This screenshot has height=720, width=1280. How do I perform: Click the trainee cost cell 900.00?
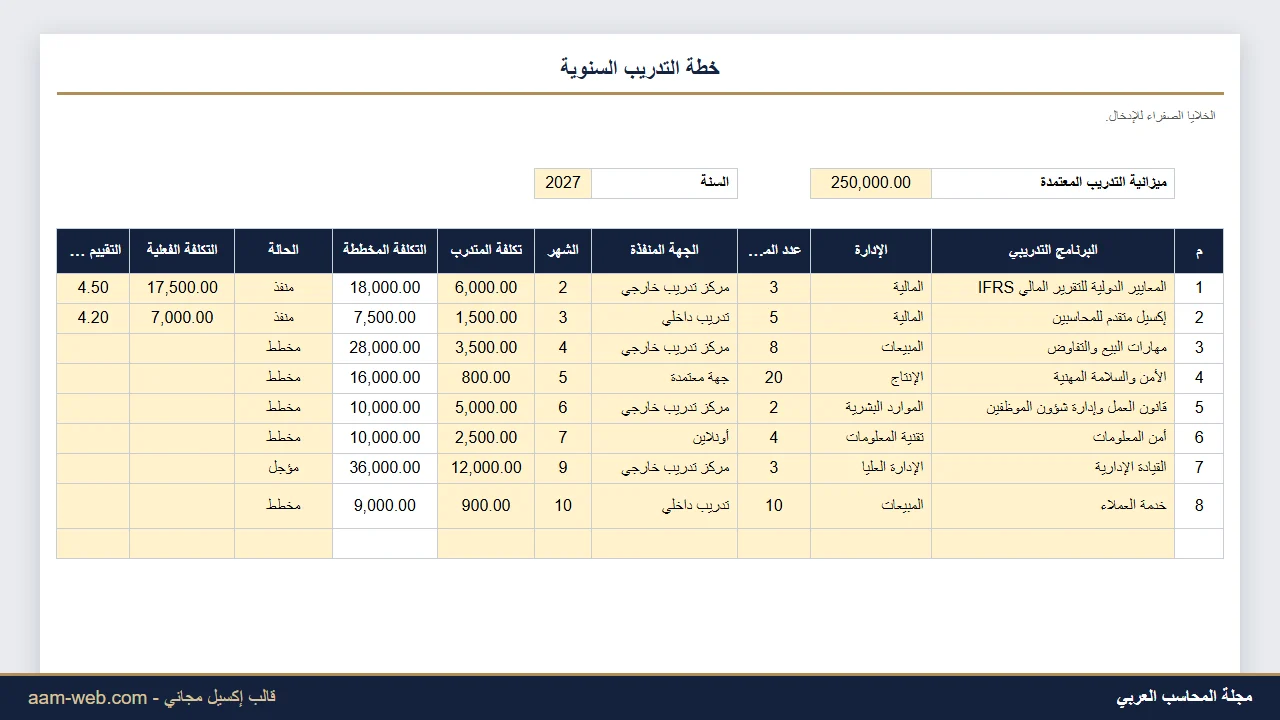click(x=486, y=506)
